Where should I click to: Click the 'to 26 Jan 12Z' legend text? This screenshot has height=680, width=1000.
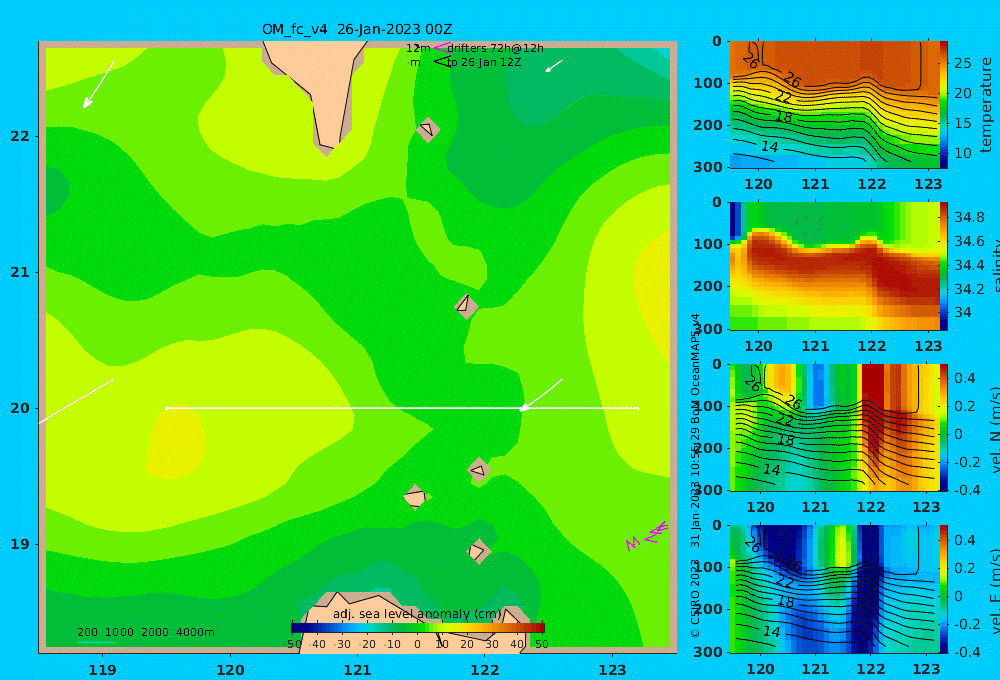pos(484,62)
